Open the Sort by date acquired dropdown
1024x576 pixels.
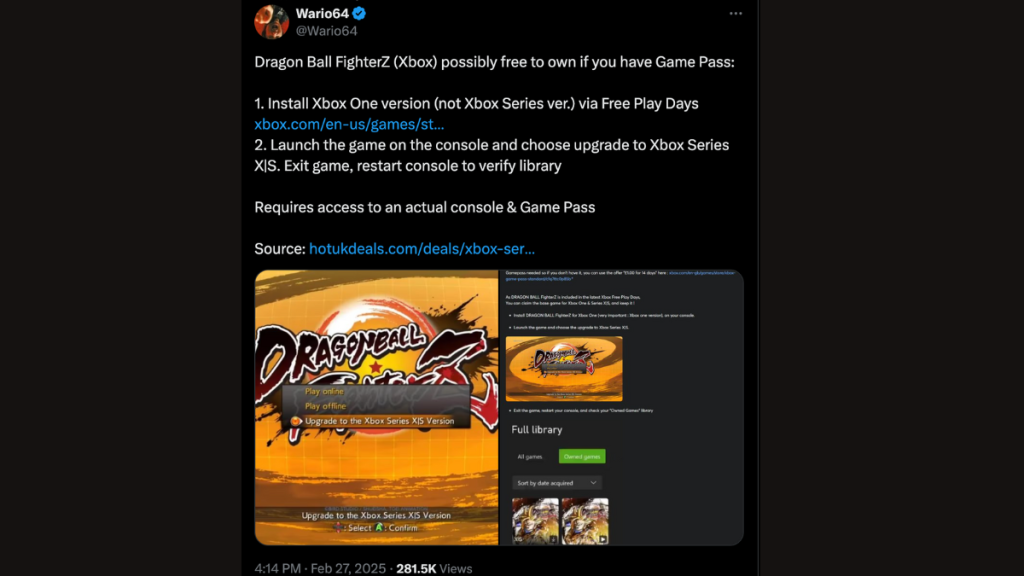tap(556, 483)
